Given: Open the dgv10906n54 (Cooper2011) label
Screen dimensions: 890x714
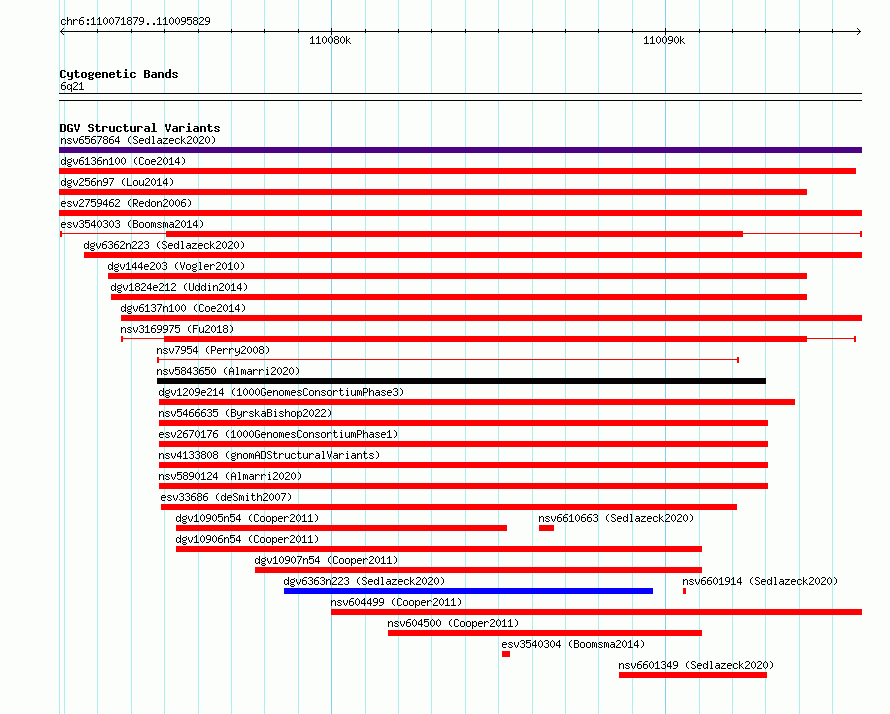Looking at the screenshot, I should [247, 539].
